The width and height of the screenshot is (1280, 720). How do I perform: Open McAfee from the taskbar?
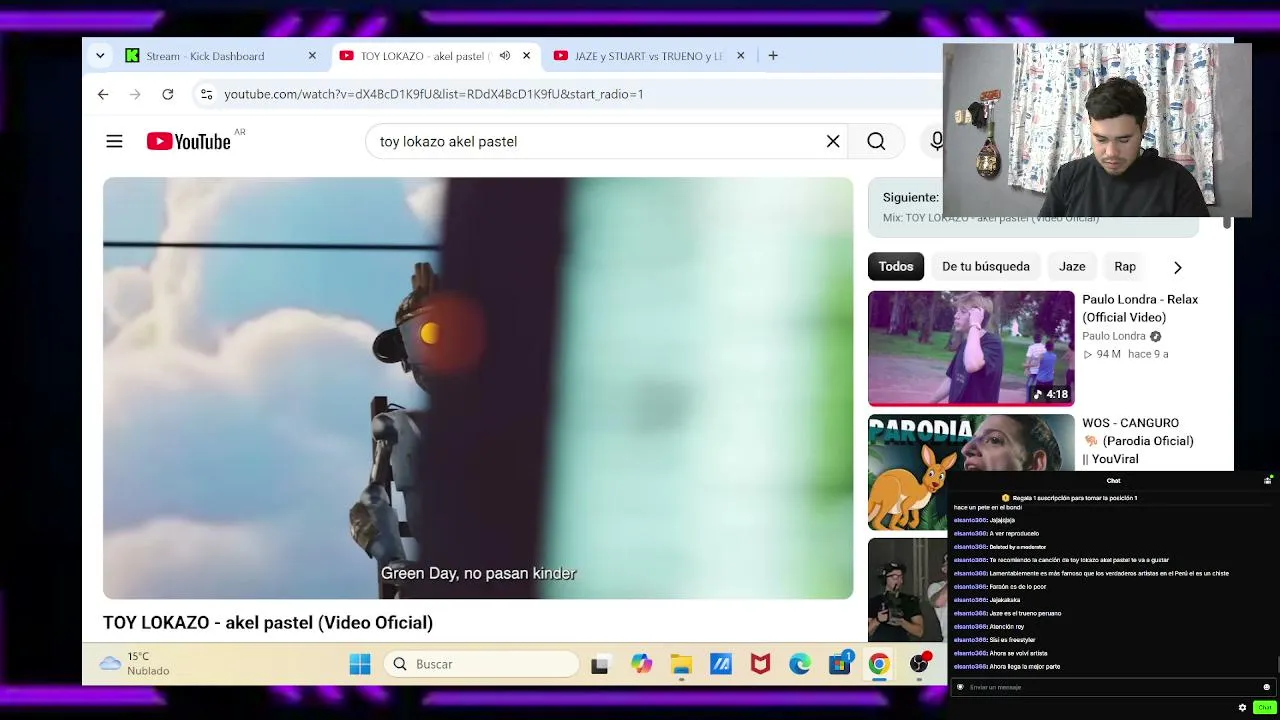click(760, 664)
